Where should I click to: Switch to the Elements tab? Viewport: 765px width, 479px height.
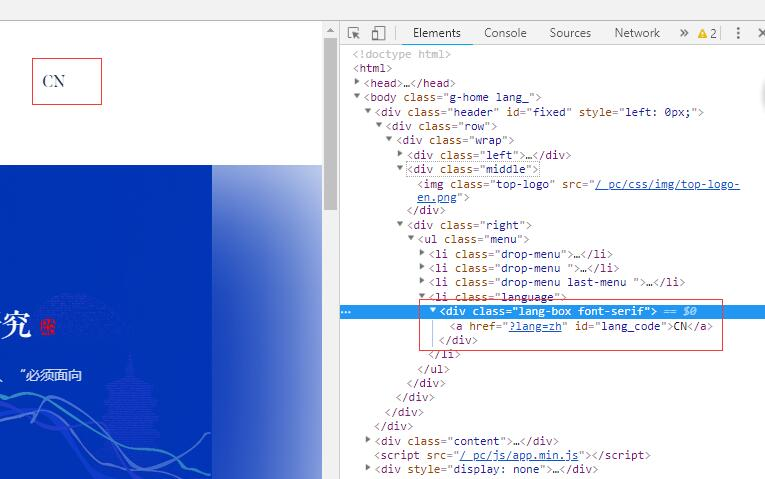[x=437, y=33]
